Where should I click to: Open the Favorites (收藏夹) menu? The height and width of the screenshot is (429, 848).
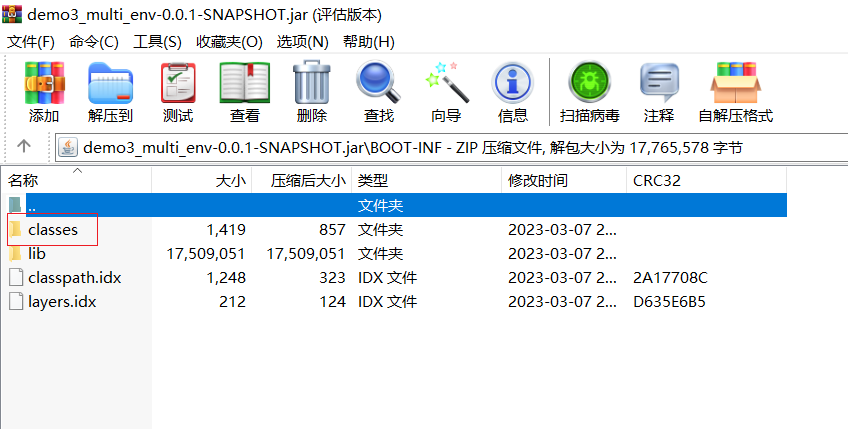point(229,42)
